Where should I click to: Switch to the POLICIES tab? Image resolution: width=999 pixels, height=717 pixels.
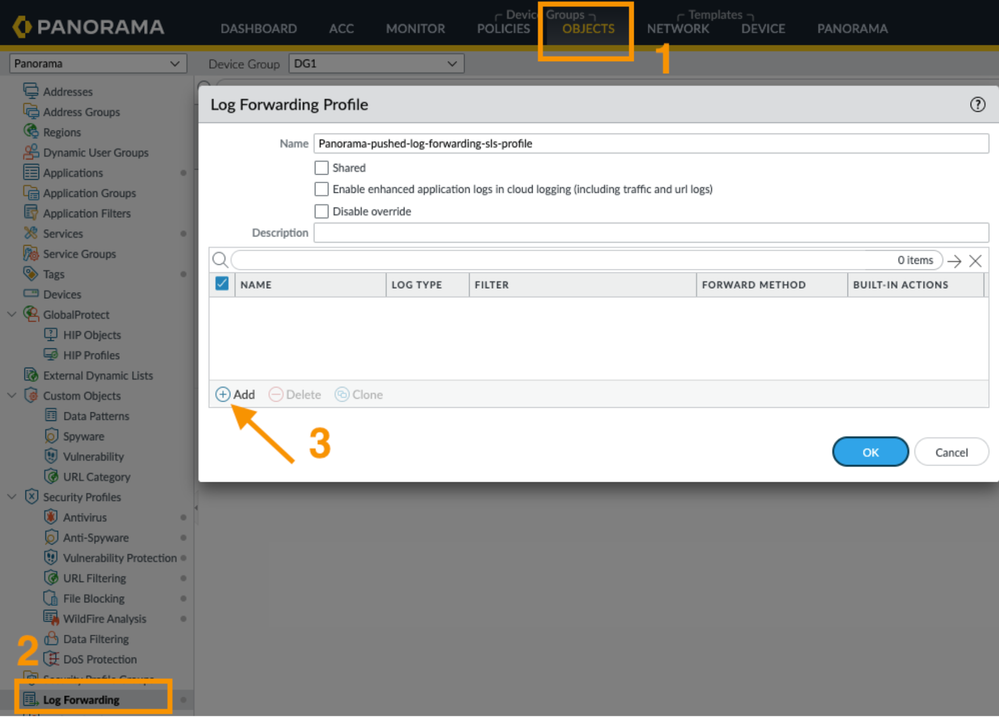[503, 29]
